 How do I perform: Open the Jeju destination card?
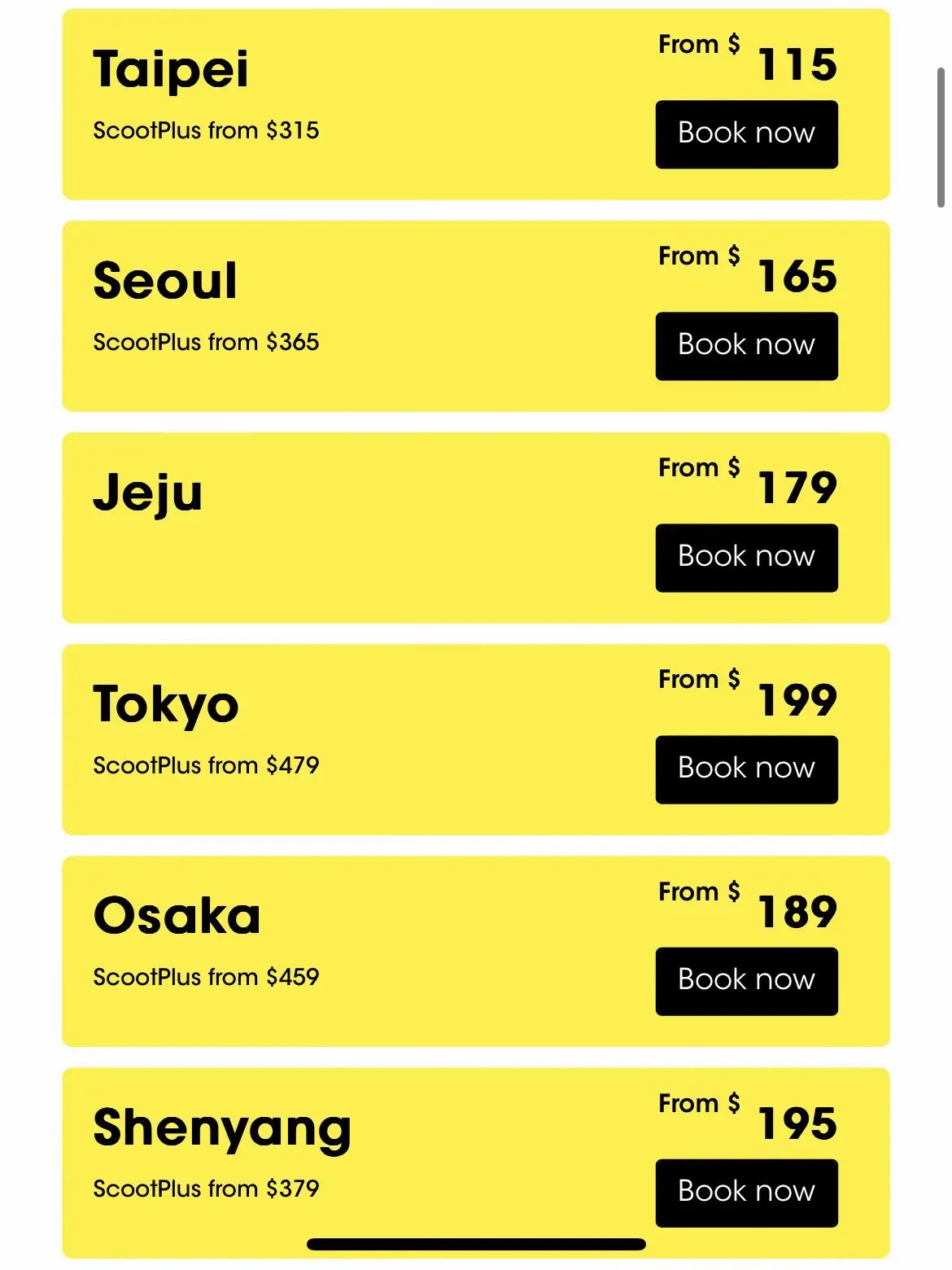click(476, 528)
